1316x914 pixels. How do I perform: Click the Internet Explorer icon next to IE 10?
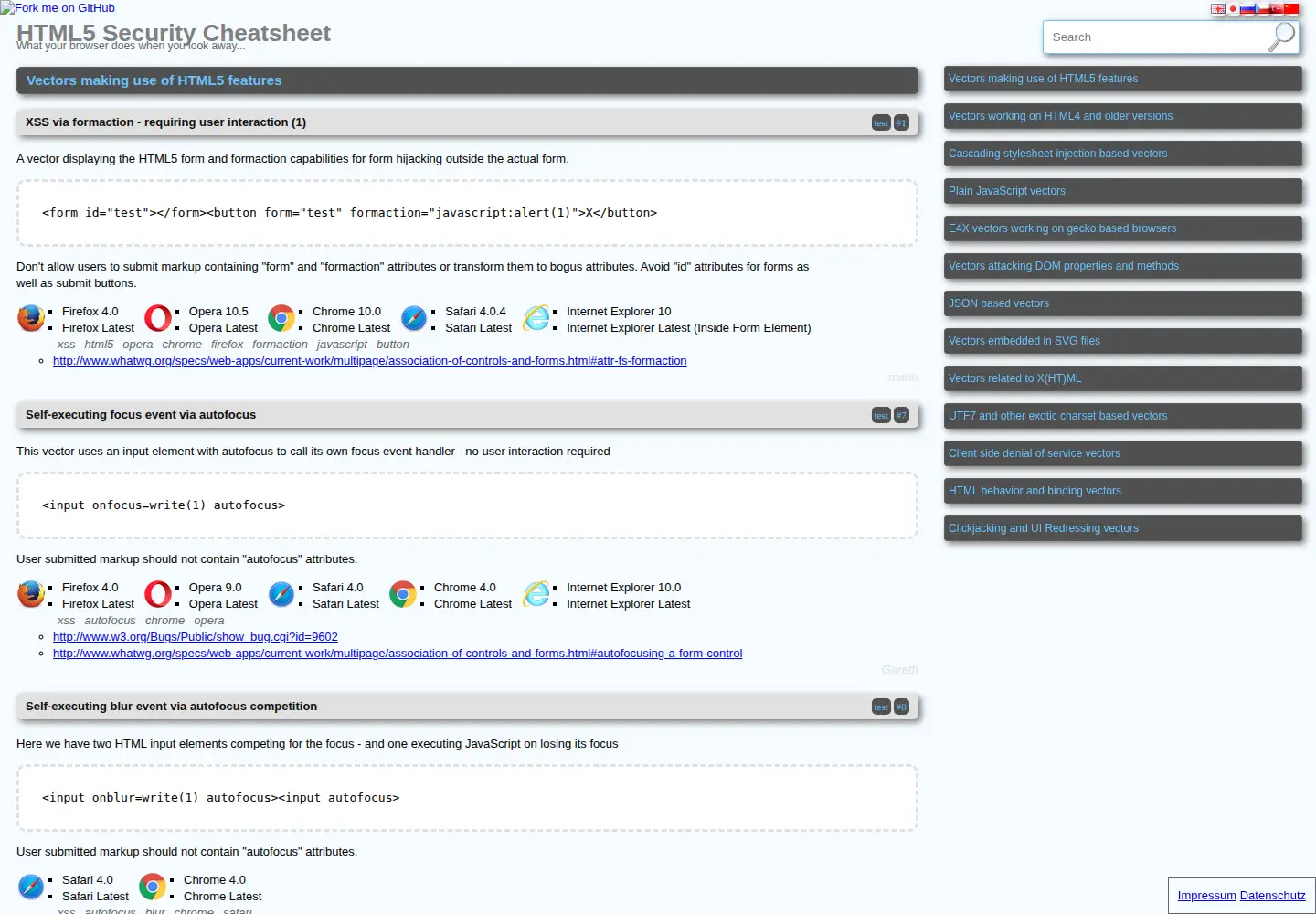(536, 318)
